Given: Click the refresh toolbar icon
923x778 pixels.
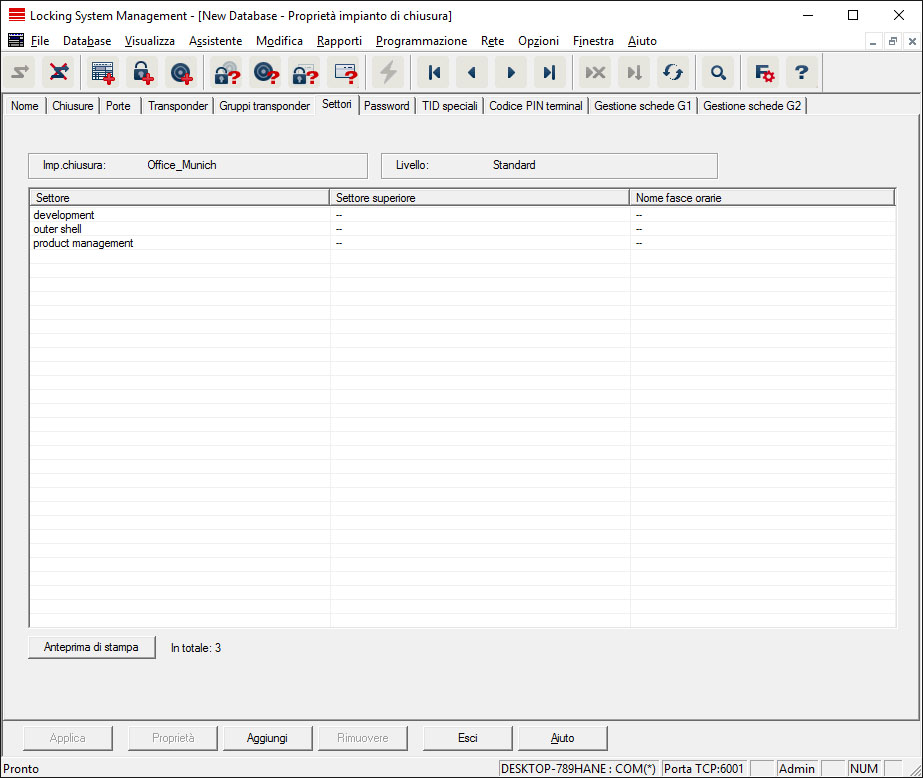Looking at the screenshot, I should point(673,73).
